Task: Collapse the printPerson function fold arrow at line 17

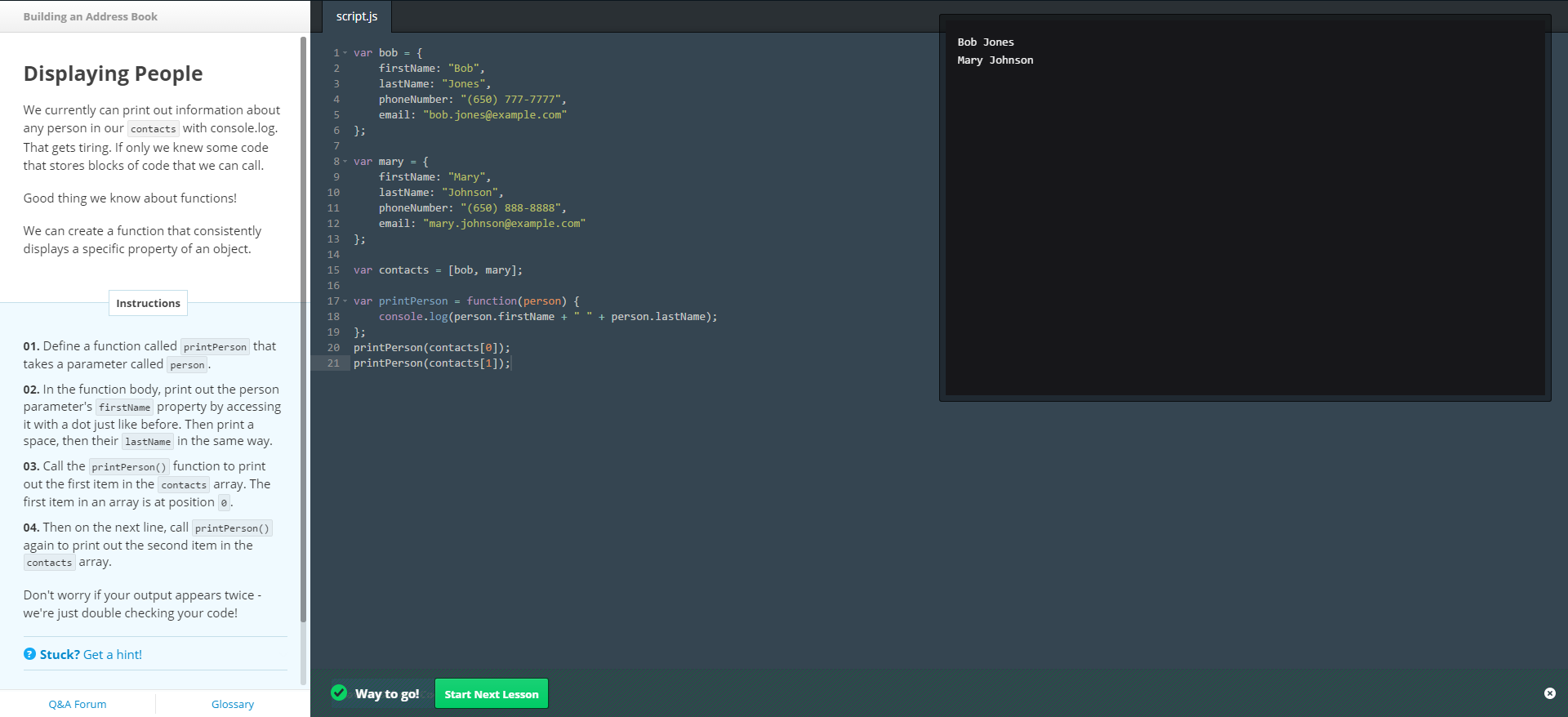Action: pyautogui.click(x=345, y=301)
